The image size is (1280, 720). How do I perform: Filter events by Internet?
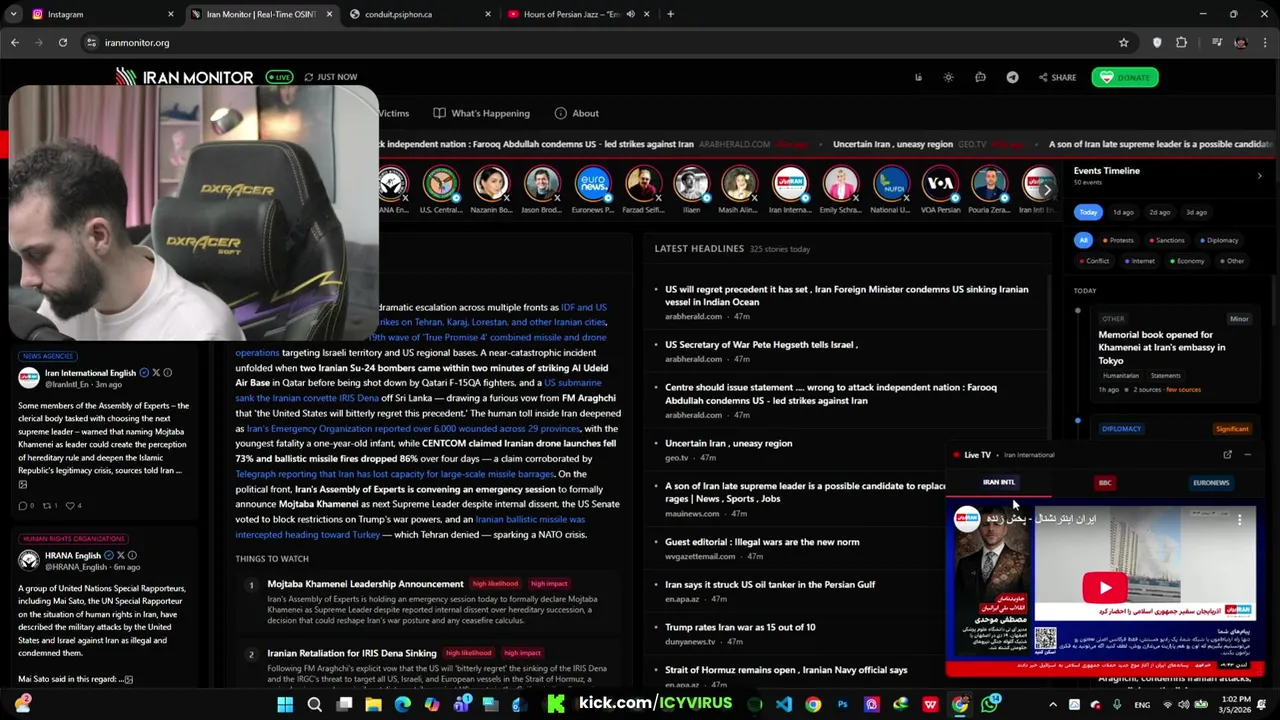(x=1139, y=261)
